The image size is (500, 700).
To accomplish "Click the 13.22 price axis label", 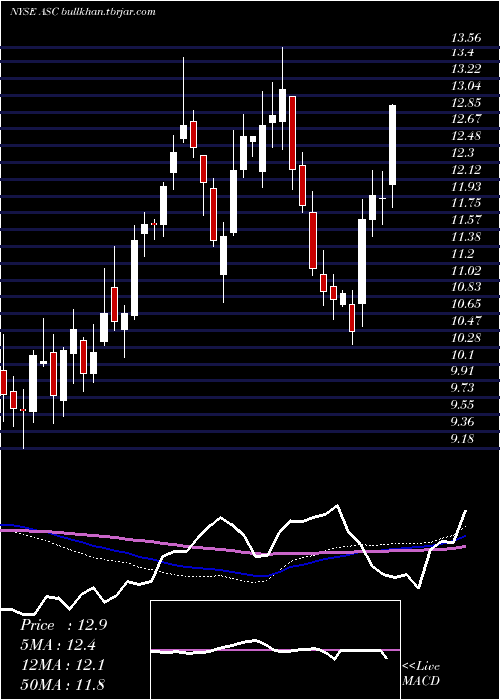I will pos(466,69).
